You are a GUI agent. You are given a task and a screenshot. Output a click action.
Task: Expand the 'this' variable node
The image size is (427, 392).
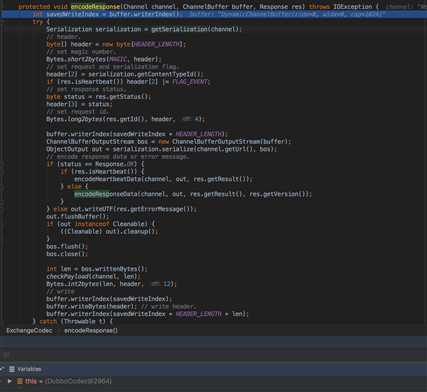click(x=10, y=381)
